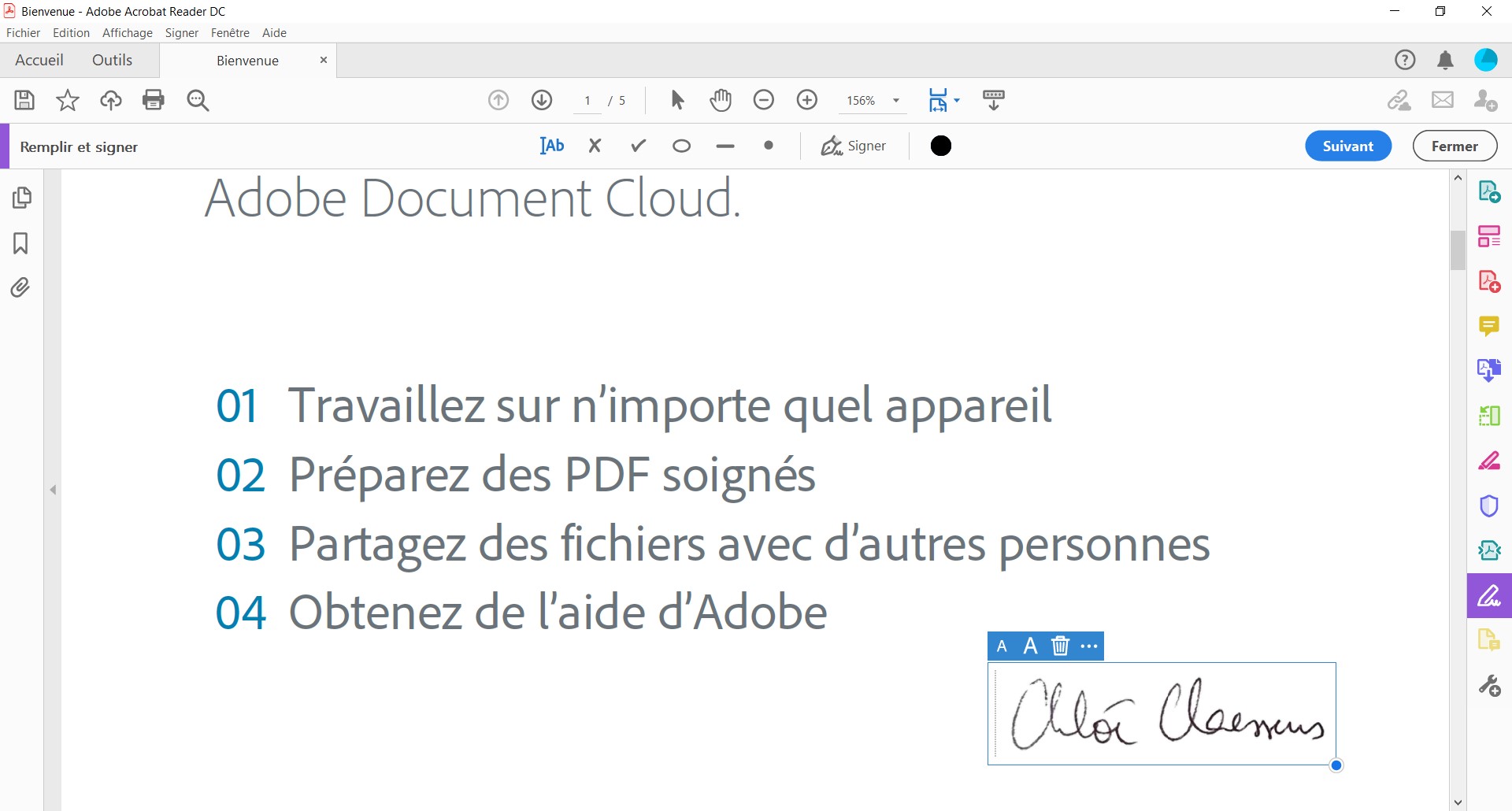Open the bookmarks panel icon
Screen dimensions: 1512x811
click(x=21, y=243)
